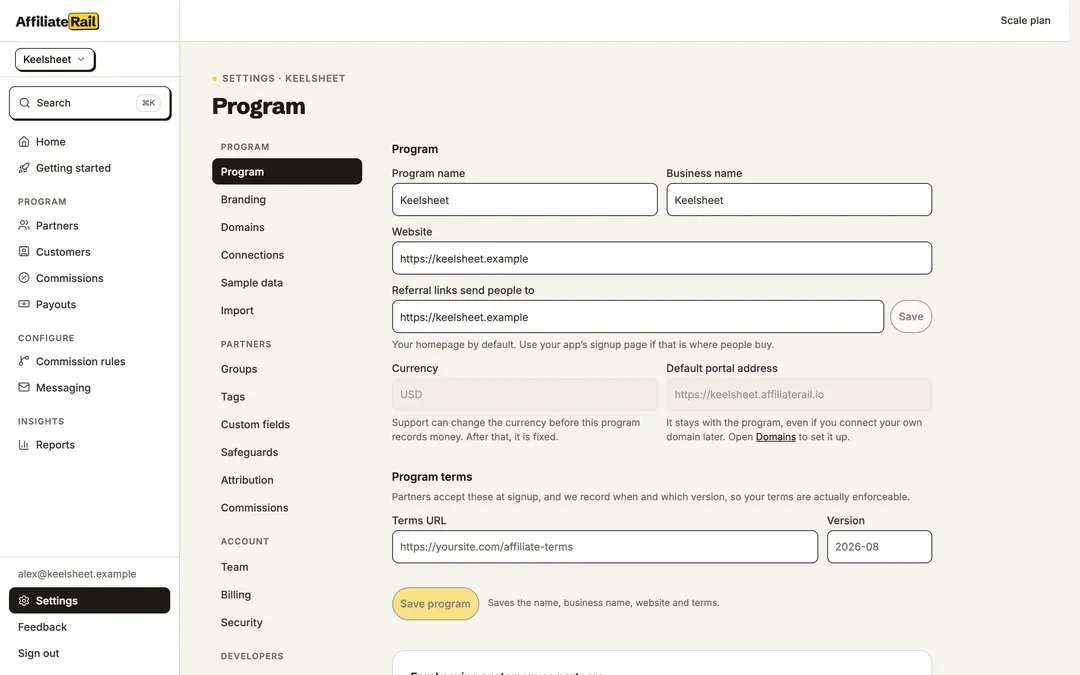Open Import settings

point(287,310)
